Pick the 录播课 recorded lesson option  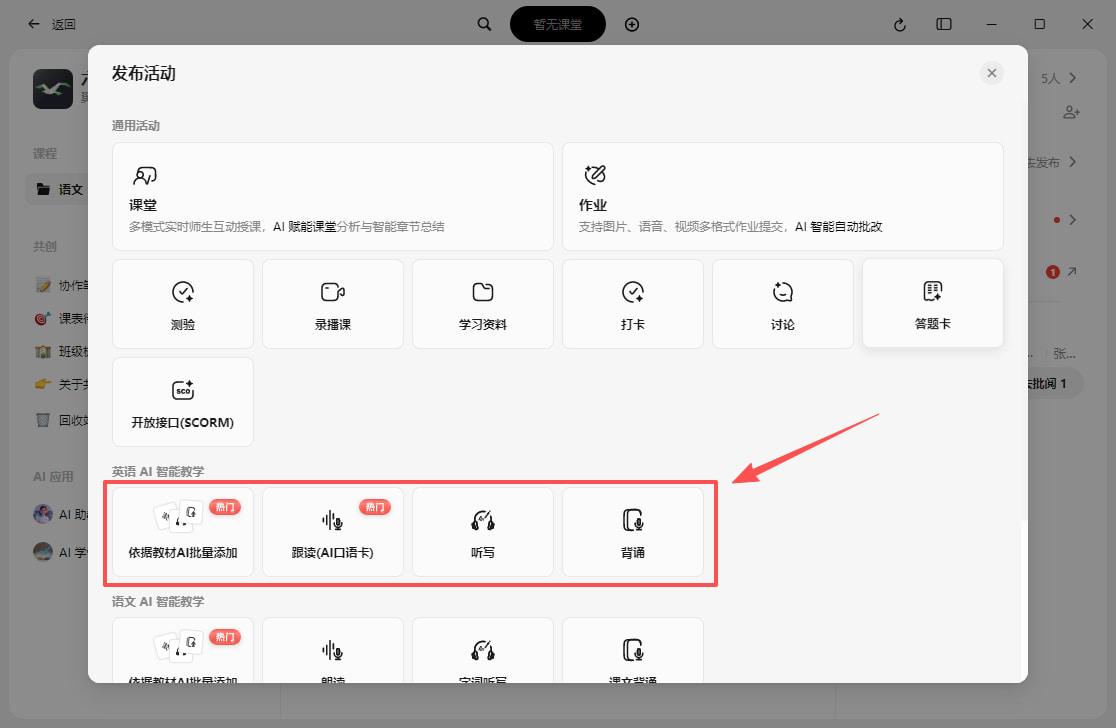[x=332, y=304]
